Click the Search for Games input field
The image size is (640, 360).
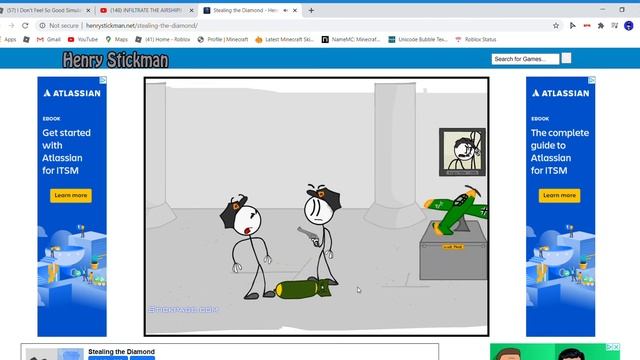(x=525, y=59)
